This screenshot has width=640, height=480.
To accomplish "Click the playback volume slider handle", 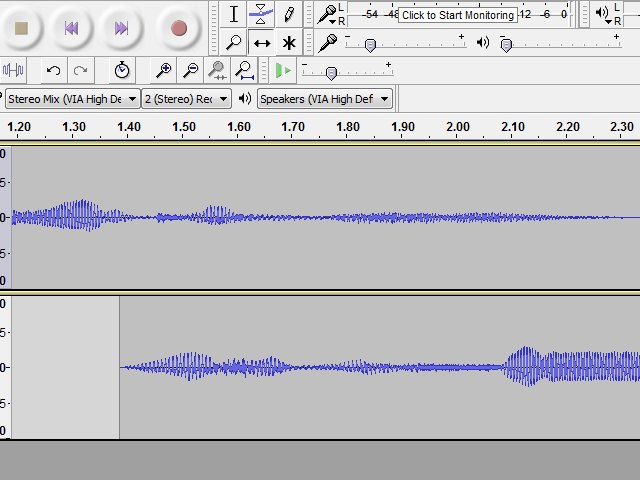I will pyautogui.click(x=506, y=44).
